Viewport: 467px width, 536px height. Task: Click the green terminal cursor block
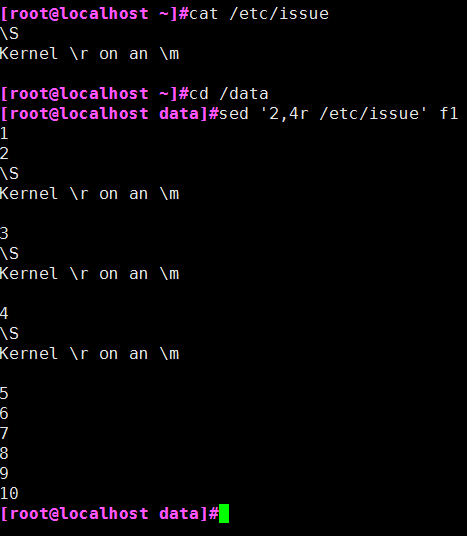(x=224, y=513)
